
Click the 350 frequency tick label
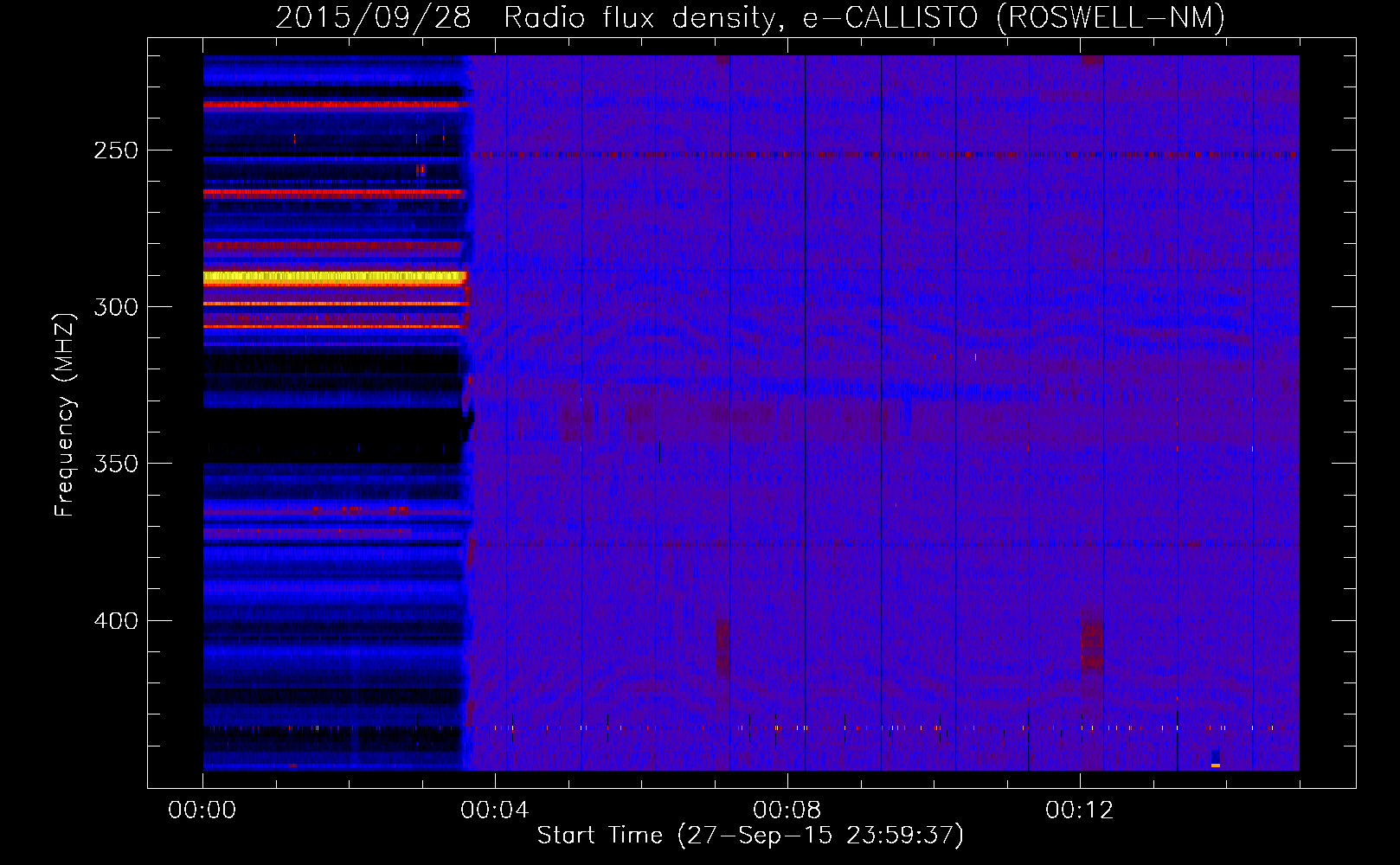[116, 464]
